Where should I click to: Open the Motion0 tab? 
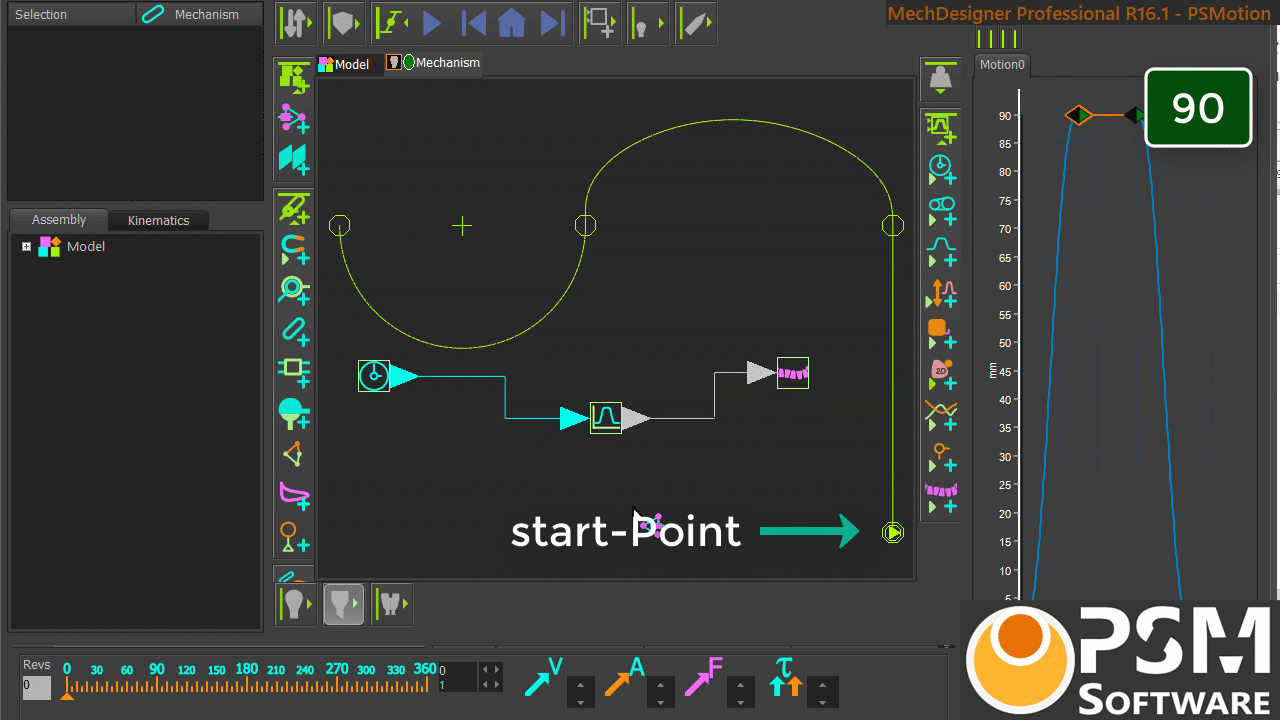point(1002,65)
